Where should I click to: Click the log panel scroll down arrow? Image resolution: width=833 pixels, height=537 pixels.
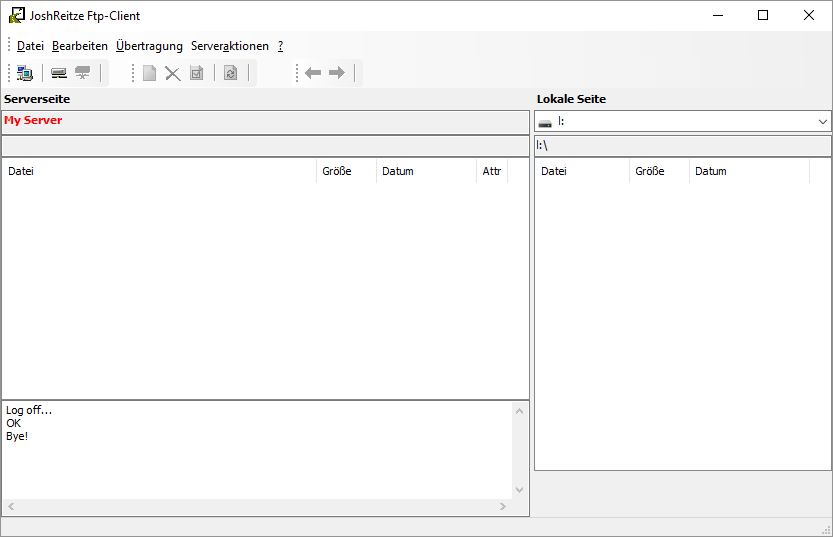519,489
